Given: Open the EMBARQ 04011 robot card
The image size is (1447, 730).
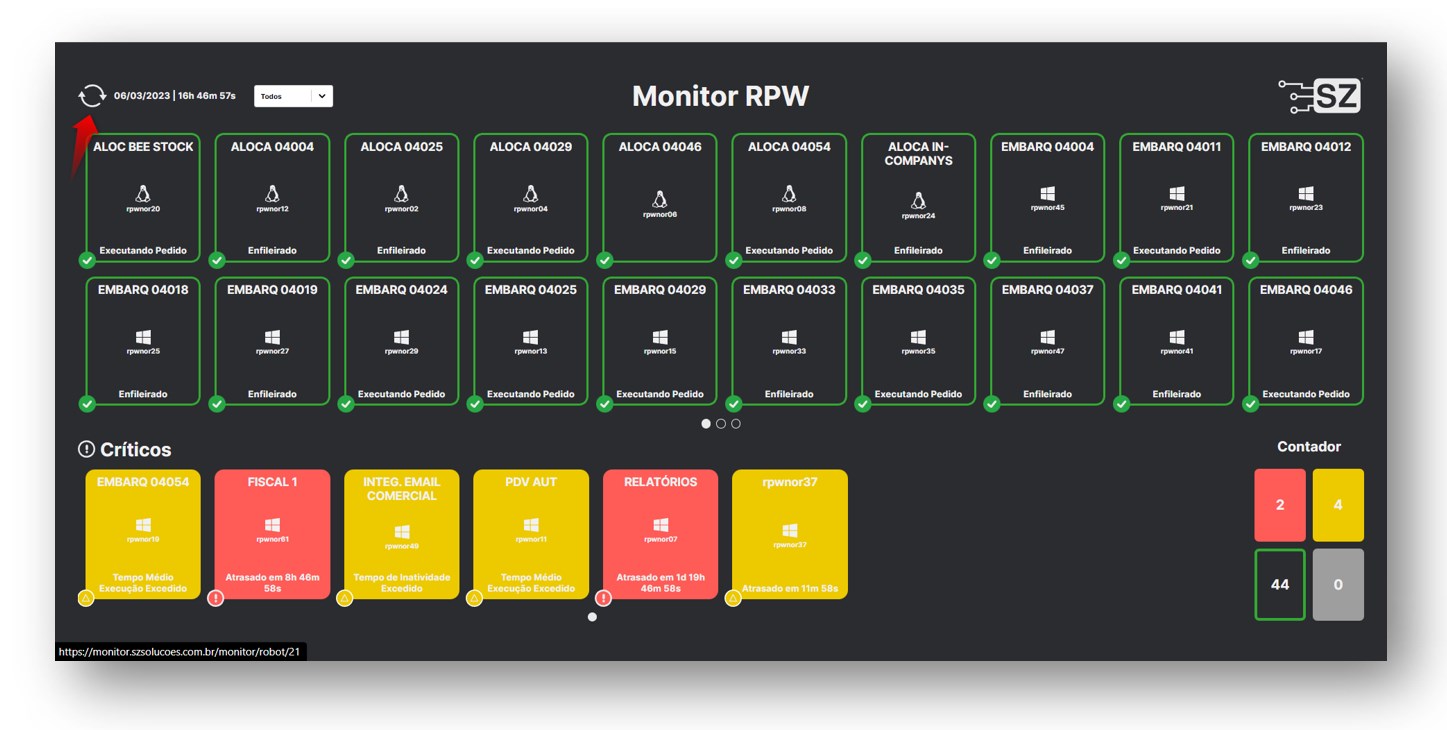Looking at the screenshot, I should [x=1176, y=198].
